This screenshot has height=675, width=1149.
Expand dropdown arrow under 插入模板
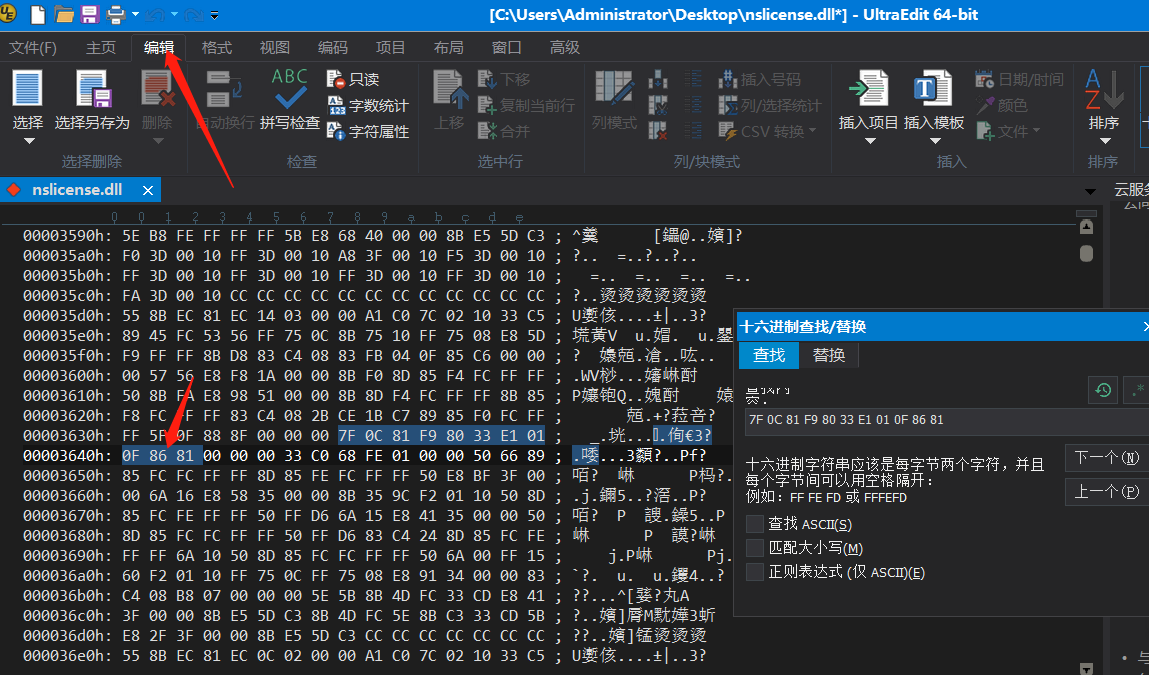935,141
